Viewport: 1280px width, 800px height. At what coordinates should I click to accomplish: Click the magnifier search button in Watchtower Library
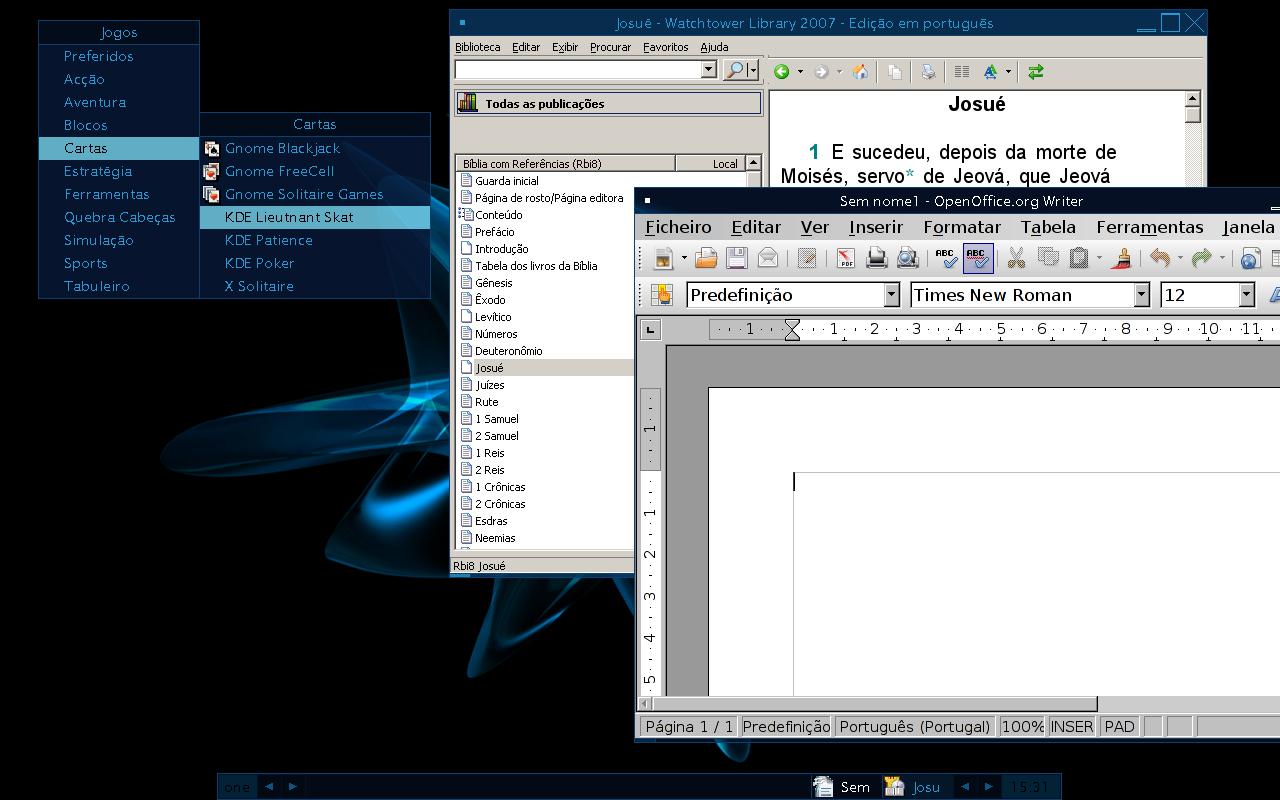tap(735, 70)
